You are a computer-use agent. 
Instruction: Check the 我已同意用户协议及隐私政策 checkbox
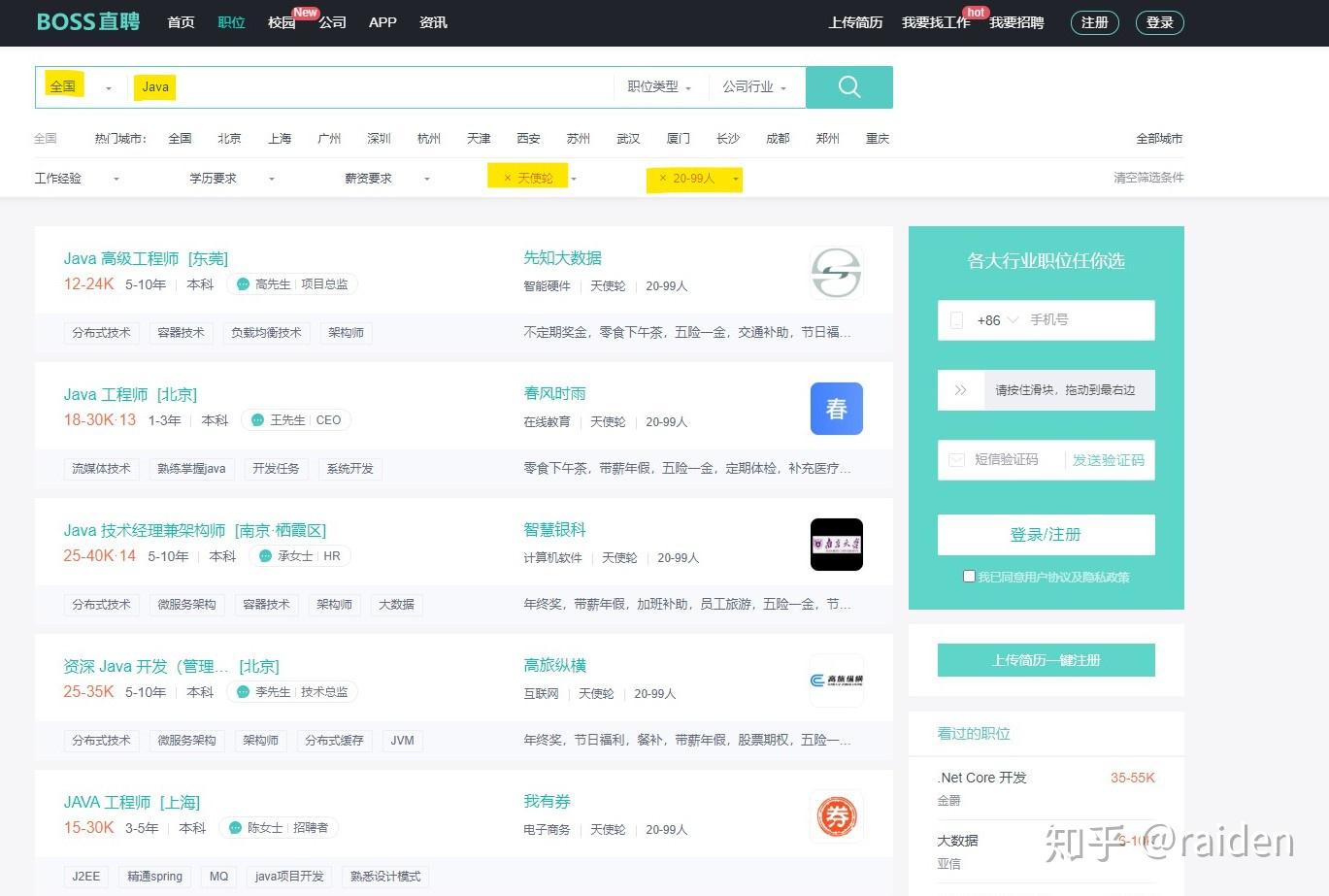coord(969,577)
